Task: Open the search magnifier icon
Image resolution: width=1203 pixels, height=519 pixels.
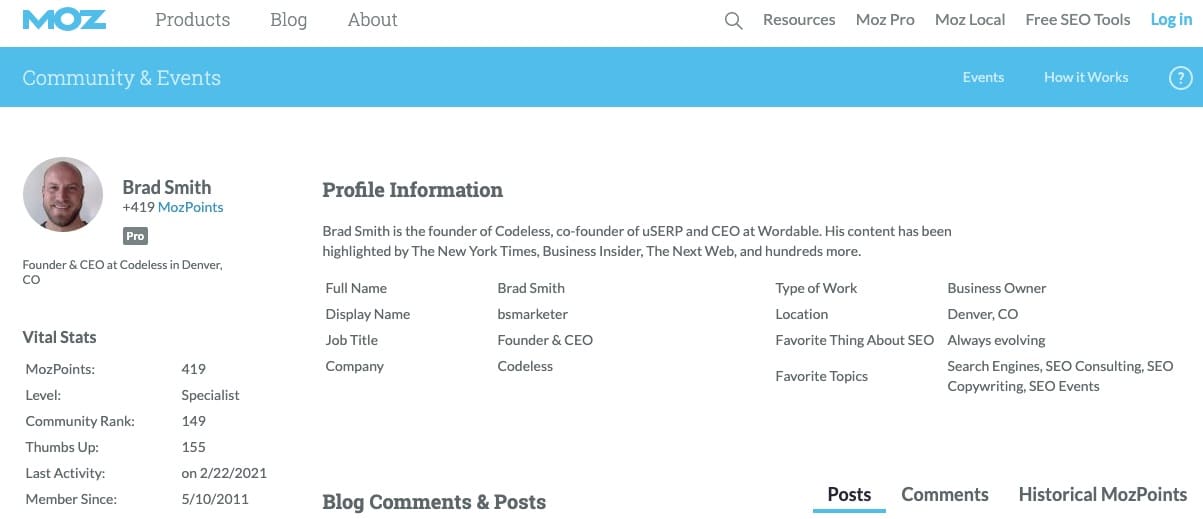Action: (x=733, y=21)
